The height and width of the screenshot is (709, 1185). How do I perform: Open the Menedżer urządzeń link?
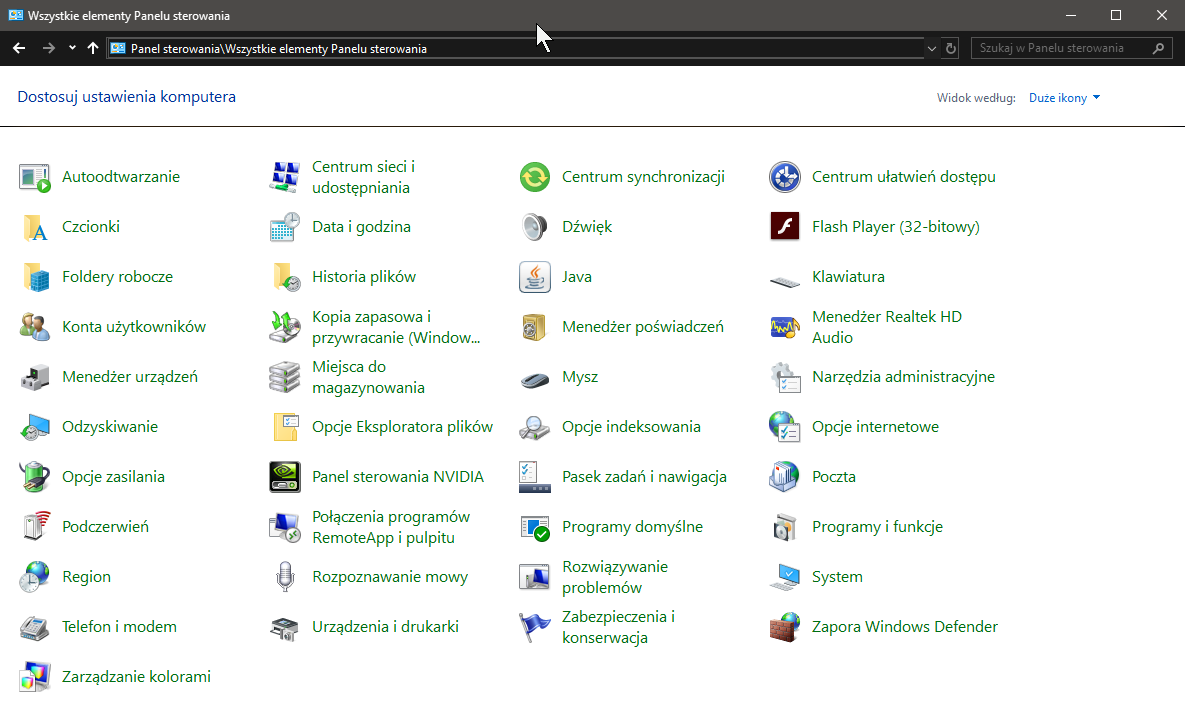tap(129, 377)
